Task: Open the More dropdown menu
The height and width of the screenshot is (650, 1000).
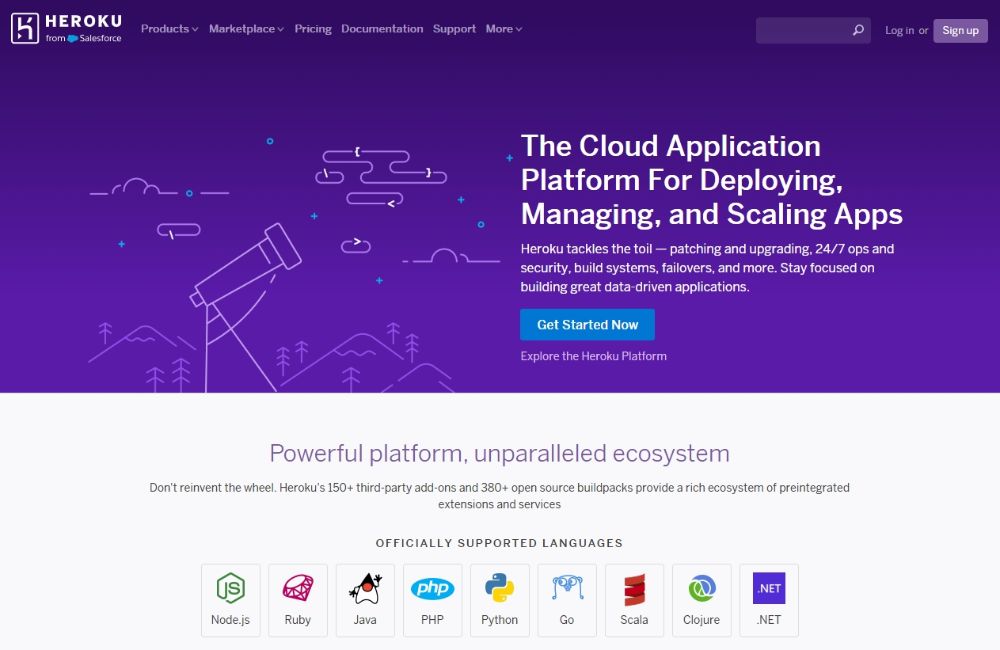Action: (x=503, y=29)
